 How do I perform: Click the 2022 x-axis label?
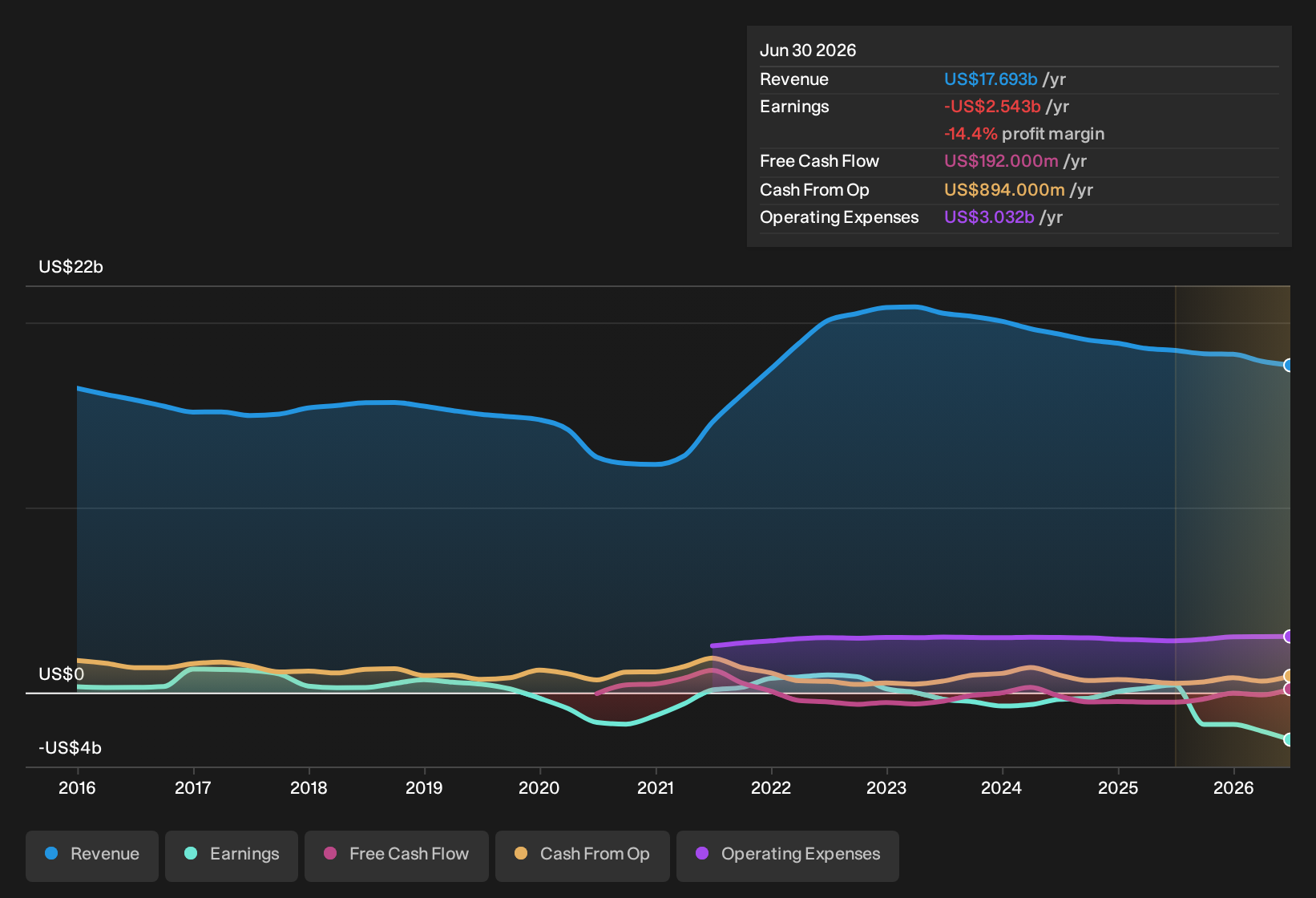pyautogui.click(x=771, y=788)
